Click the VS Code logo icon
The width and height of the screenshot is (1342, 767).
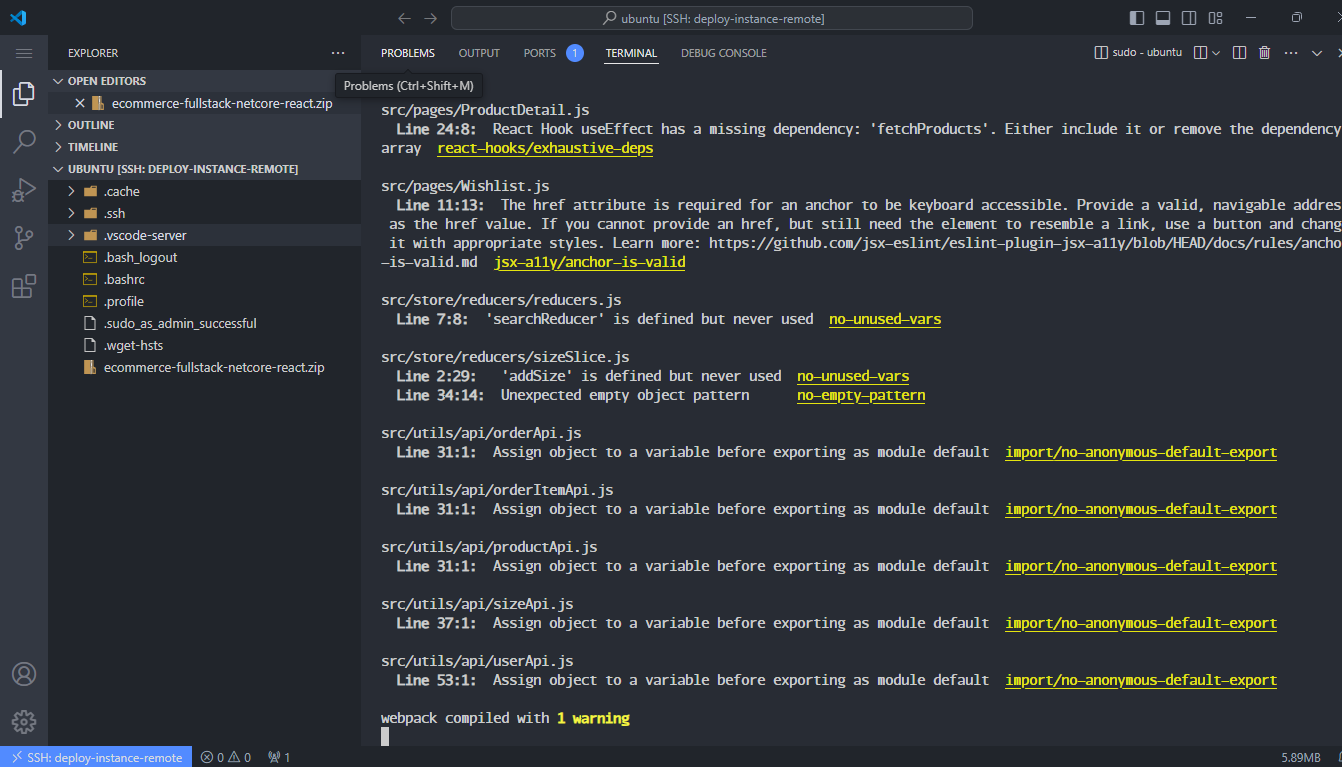coord(18,18)
